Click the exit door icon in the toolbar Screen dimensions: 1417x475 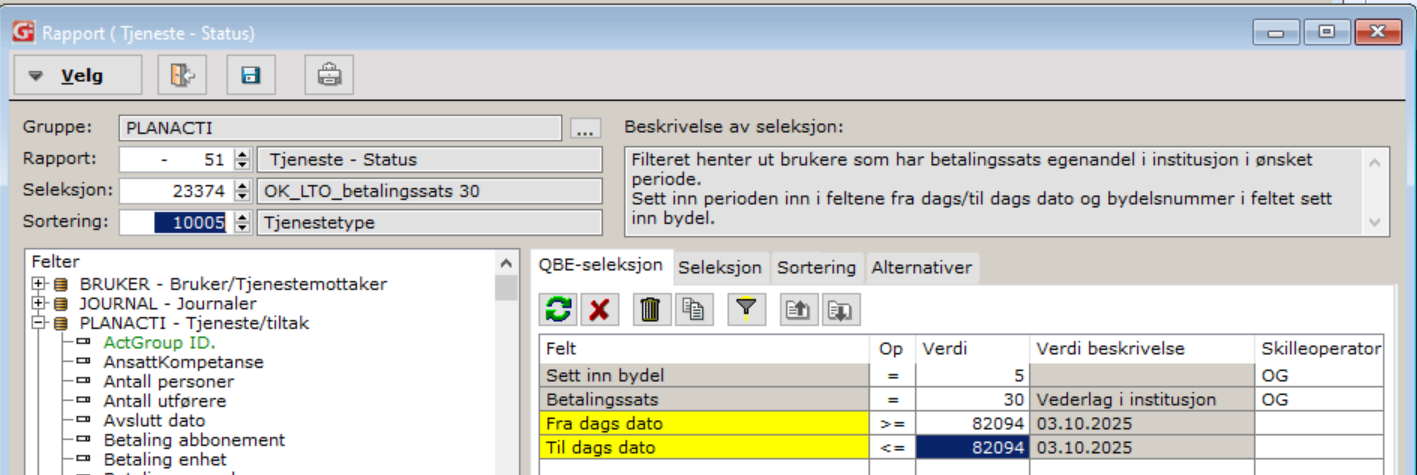click(x=181, y=75)
